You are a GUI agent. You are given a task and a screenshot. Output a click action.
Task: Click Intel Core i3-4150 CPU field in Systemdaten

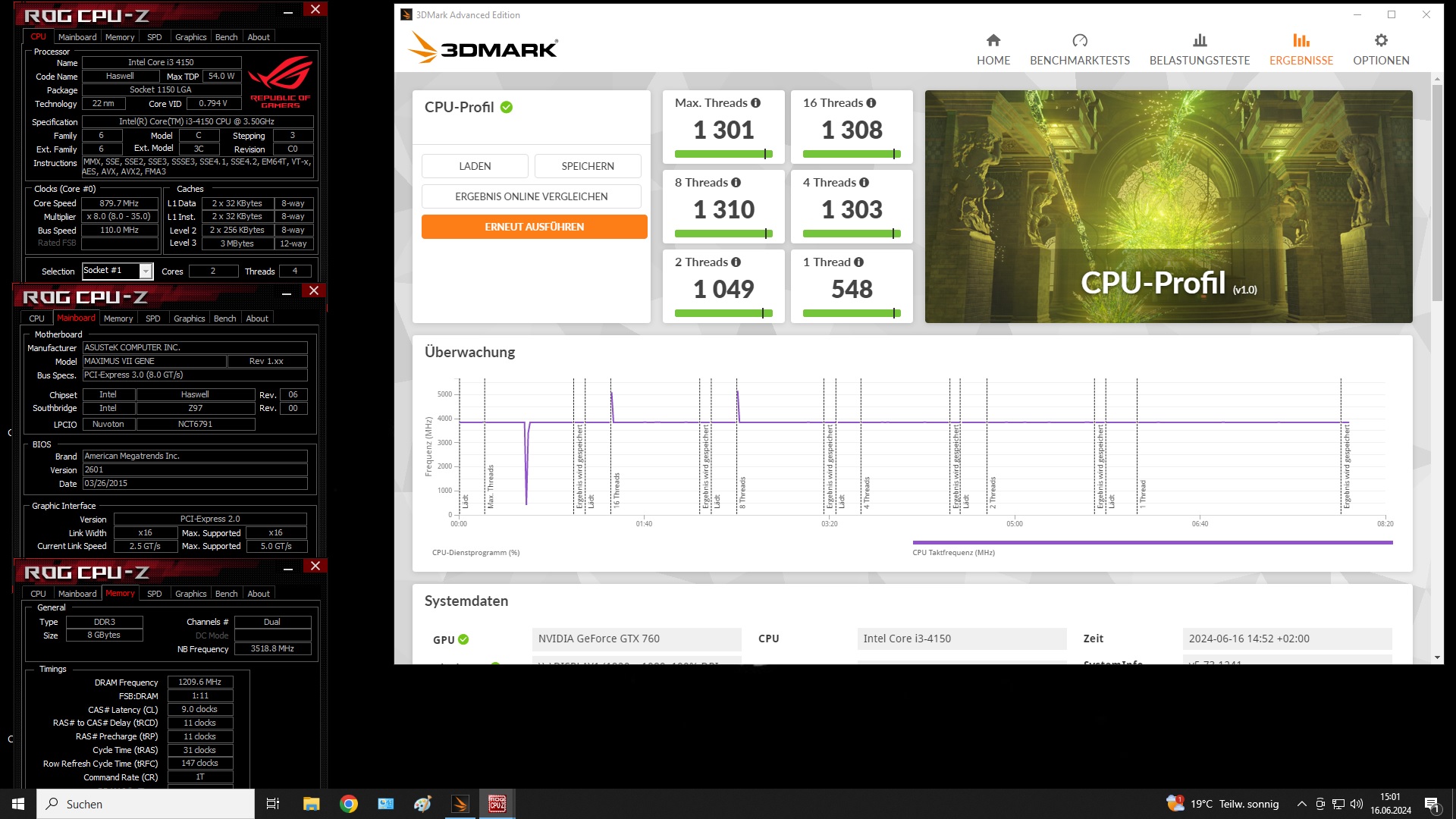coord(962,639)
